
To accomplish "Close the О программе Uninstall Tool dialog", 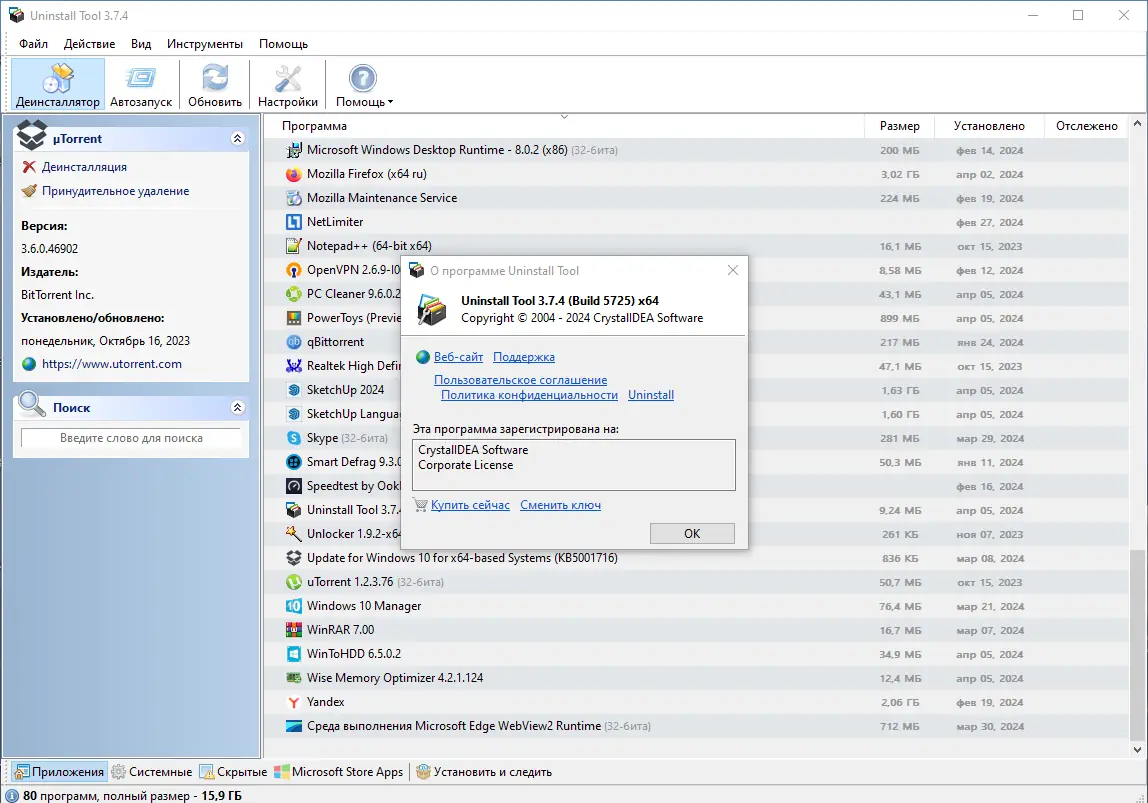I will click(733, 270).
